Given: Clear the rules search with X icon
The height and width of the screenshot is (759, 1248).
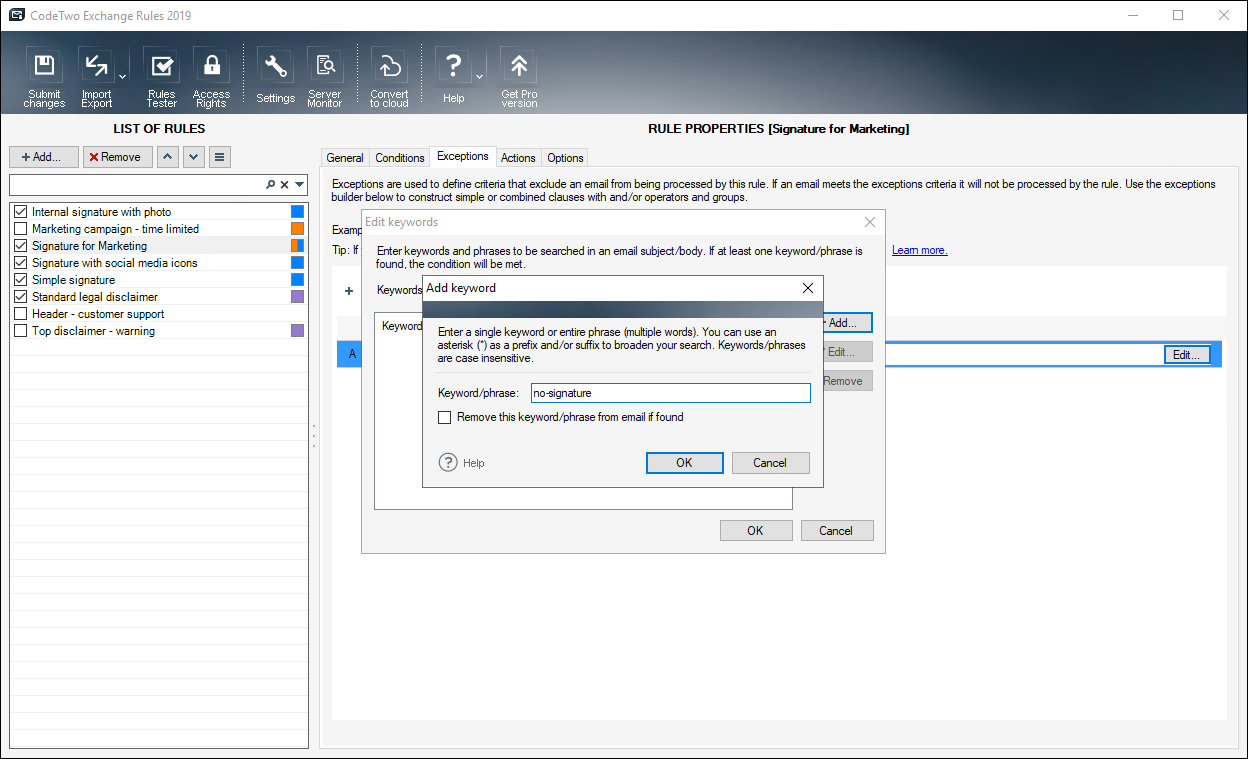Looking at the screenshot, I should pos(284,185).
